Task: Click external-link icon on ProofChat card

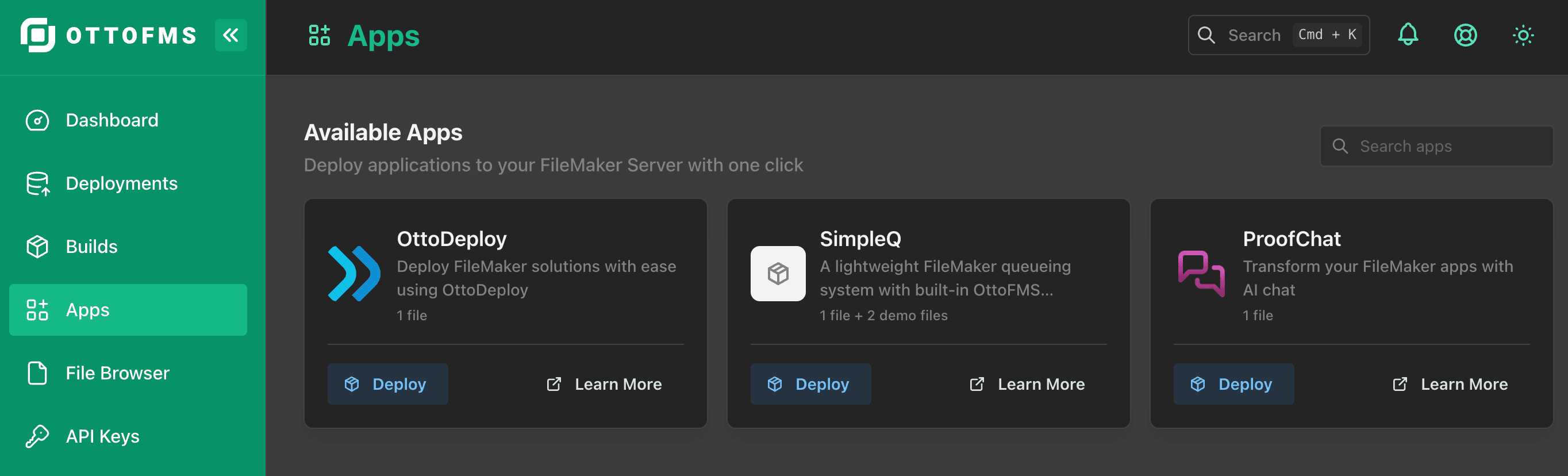Action: [1400, 384]
